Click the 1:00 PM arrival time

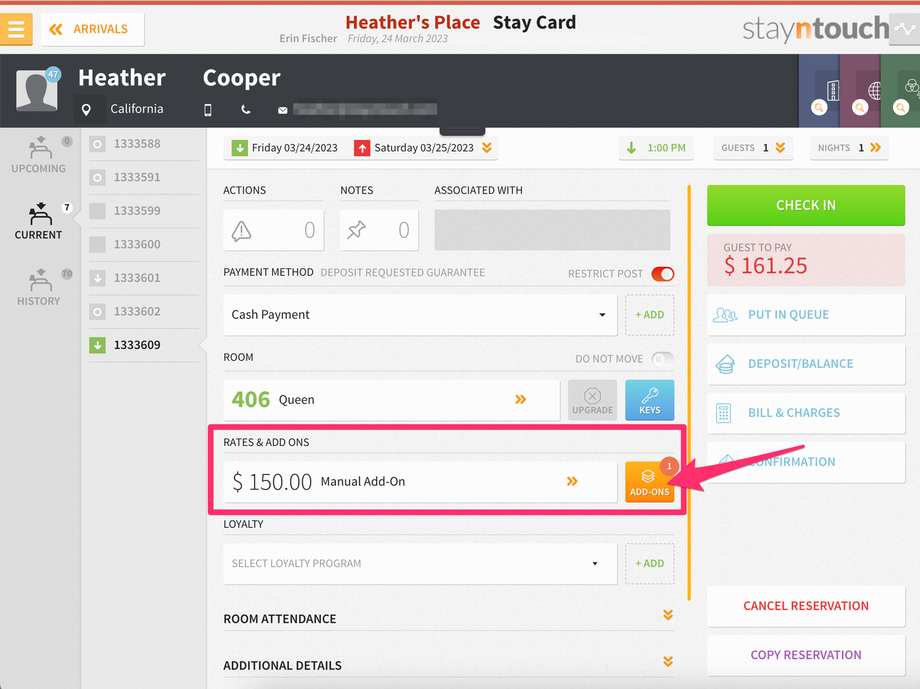click(x=657, y=148)
